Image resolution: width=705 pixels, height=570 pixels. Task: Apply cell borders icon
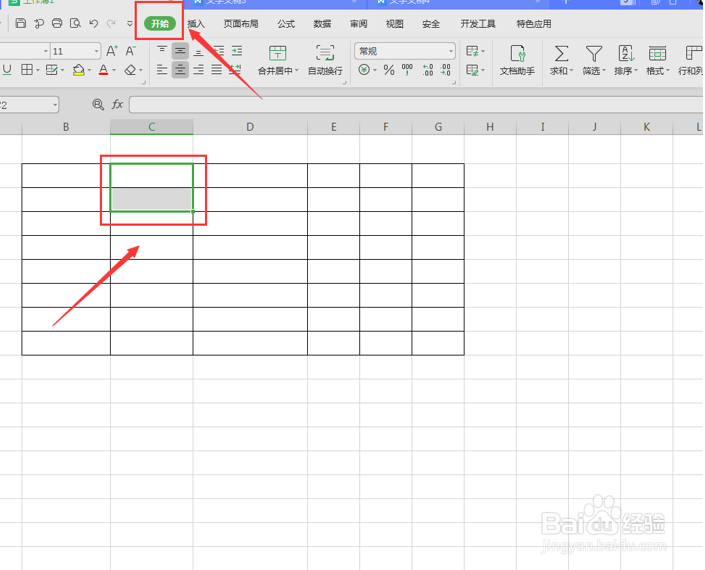coord(27,70)
